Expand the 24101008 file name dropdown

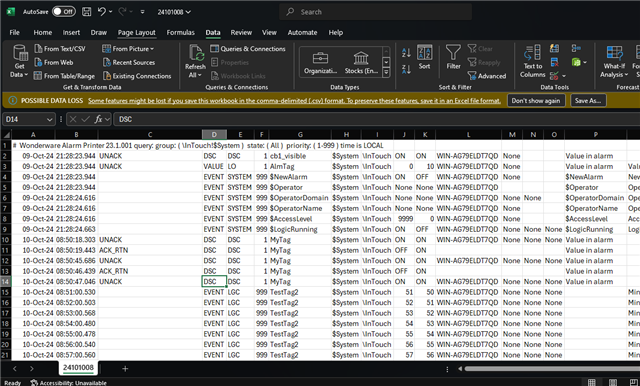pos(188,12)
